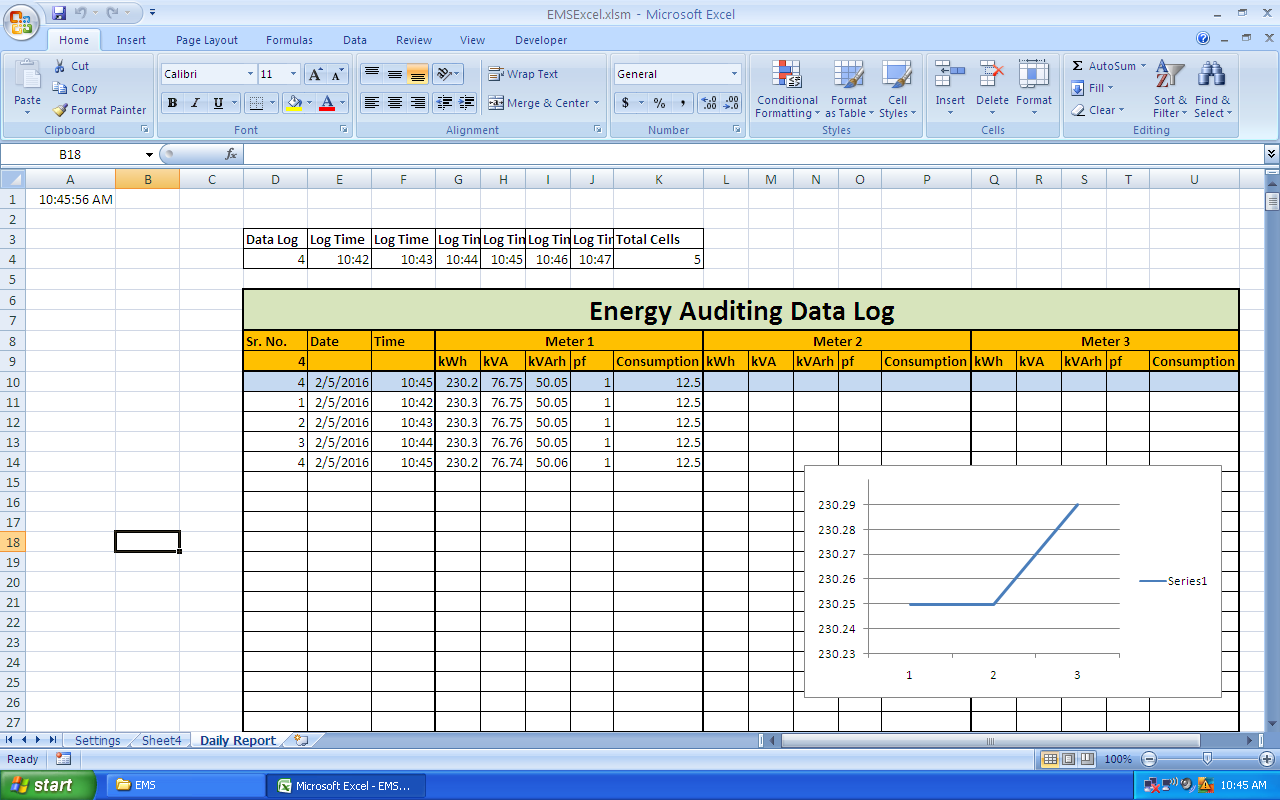Open Conditional Formatting
This screenshot has width=1280, height=800.
coord(786,90)
